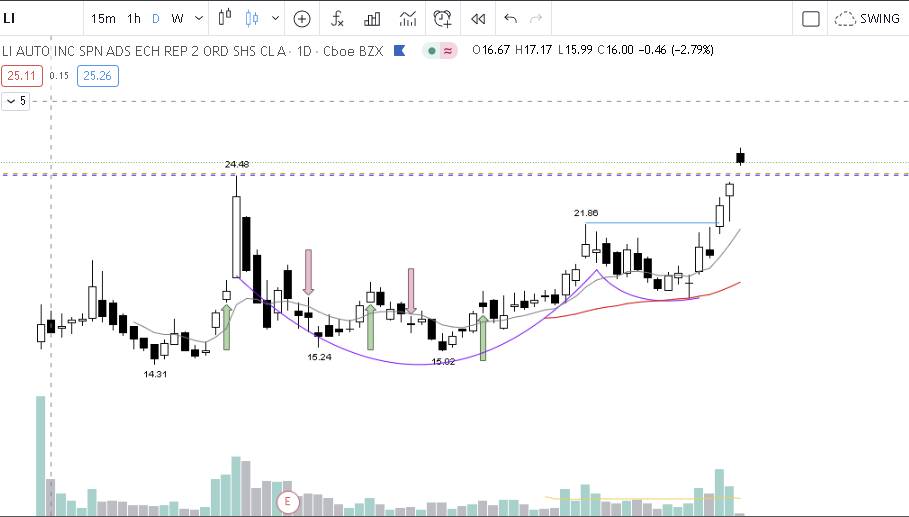The width and height of the screenshot is (909, 517).
Task: Click the 25.26 buy price button
Action: point(97,76)
